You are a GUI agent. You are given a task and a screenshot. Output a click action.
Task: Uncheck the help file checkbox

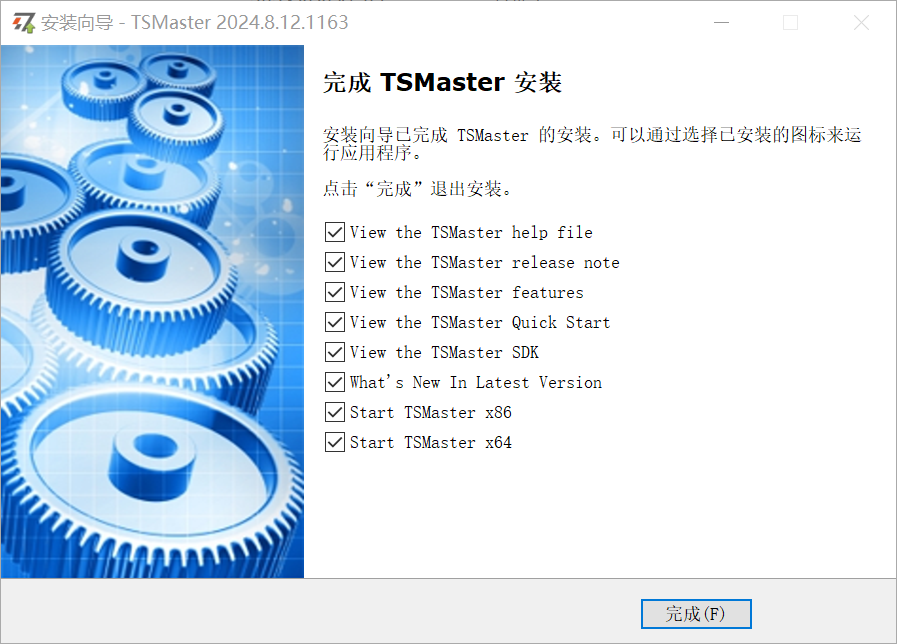point(335,232)
